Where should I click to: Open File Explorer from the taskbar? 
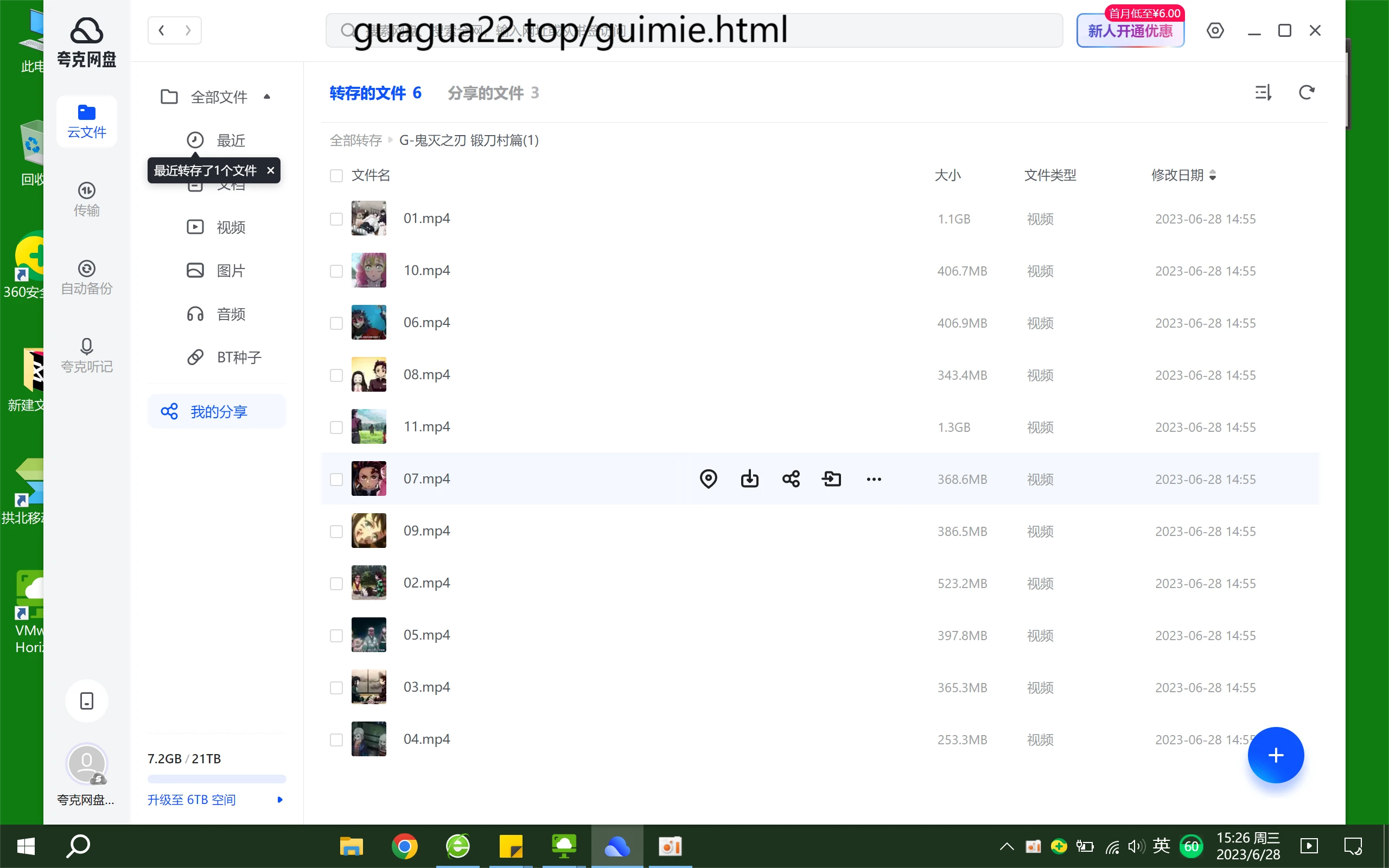351,846
